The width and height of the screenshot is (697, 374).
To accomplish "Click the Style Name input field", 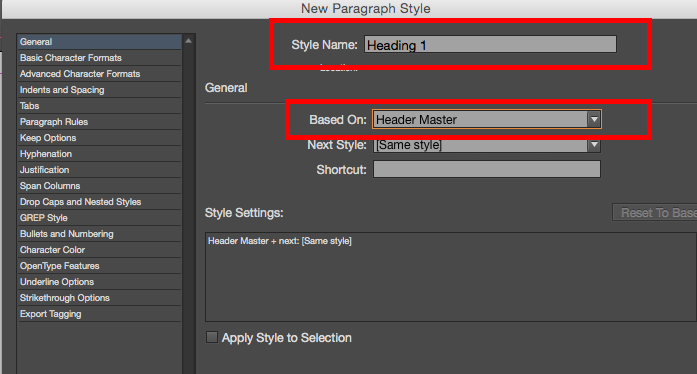I will coord(490,44).
